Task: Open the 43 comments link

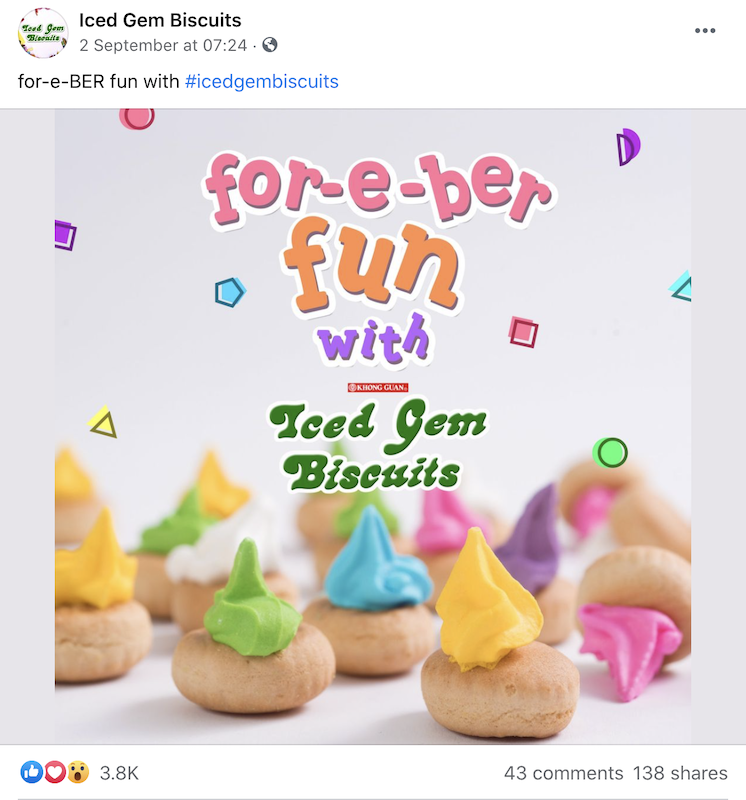Action: coord(563,773)
